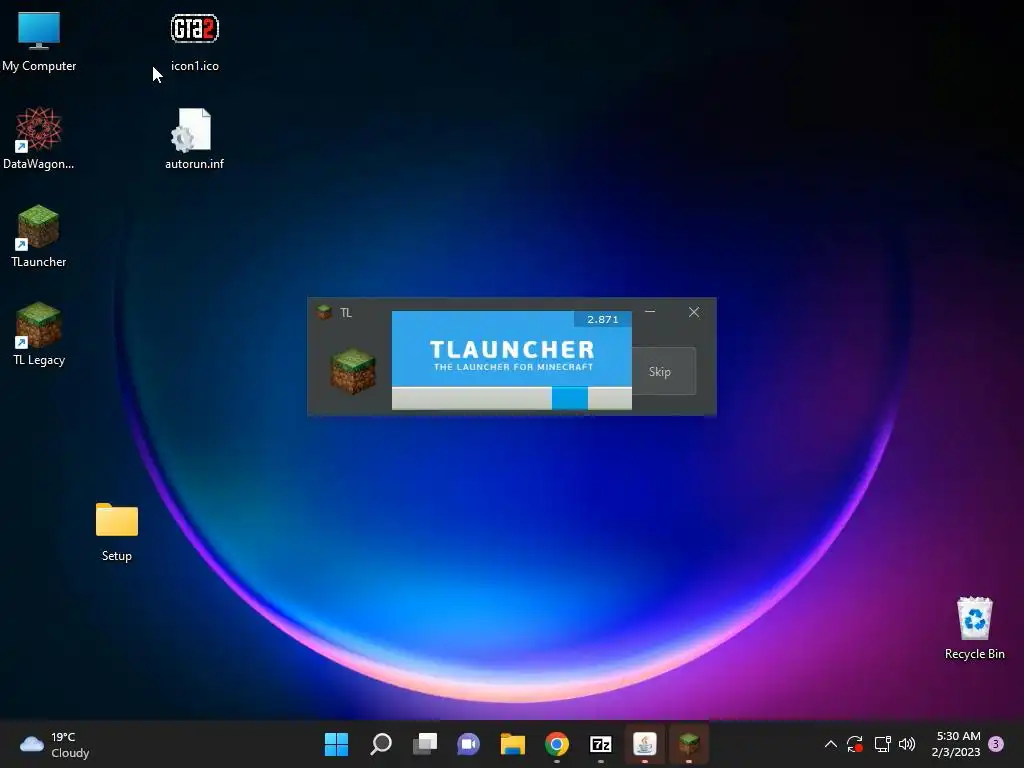Open network settings tray icon

pos(882,744)
